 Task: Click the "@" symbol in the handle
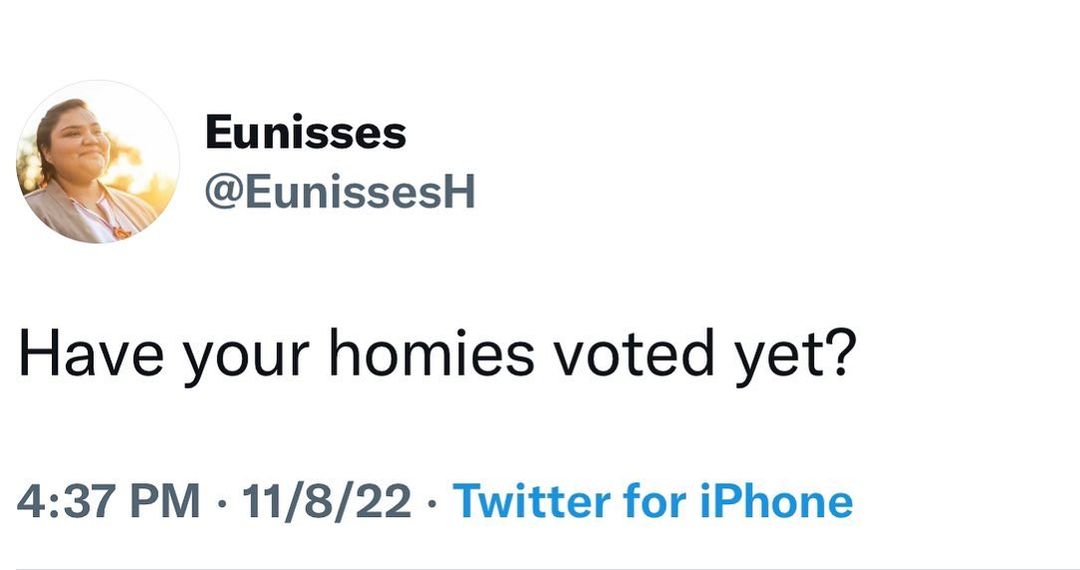coord(222,193)
